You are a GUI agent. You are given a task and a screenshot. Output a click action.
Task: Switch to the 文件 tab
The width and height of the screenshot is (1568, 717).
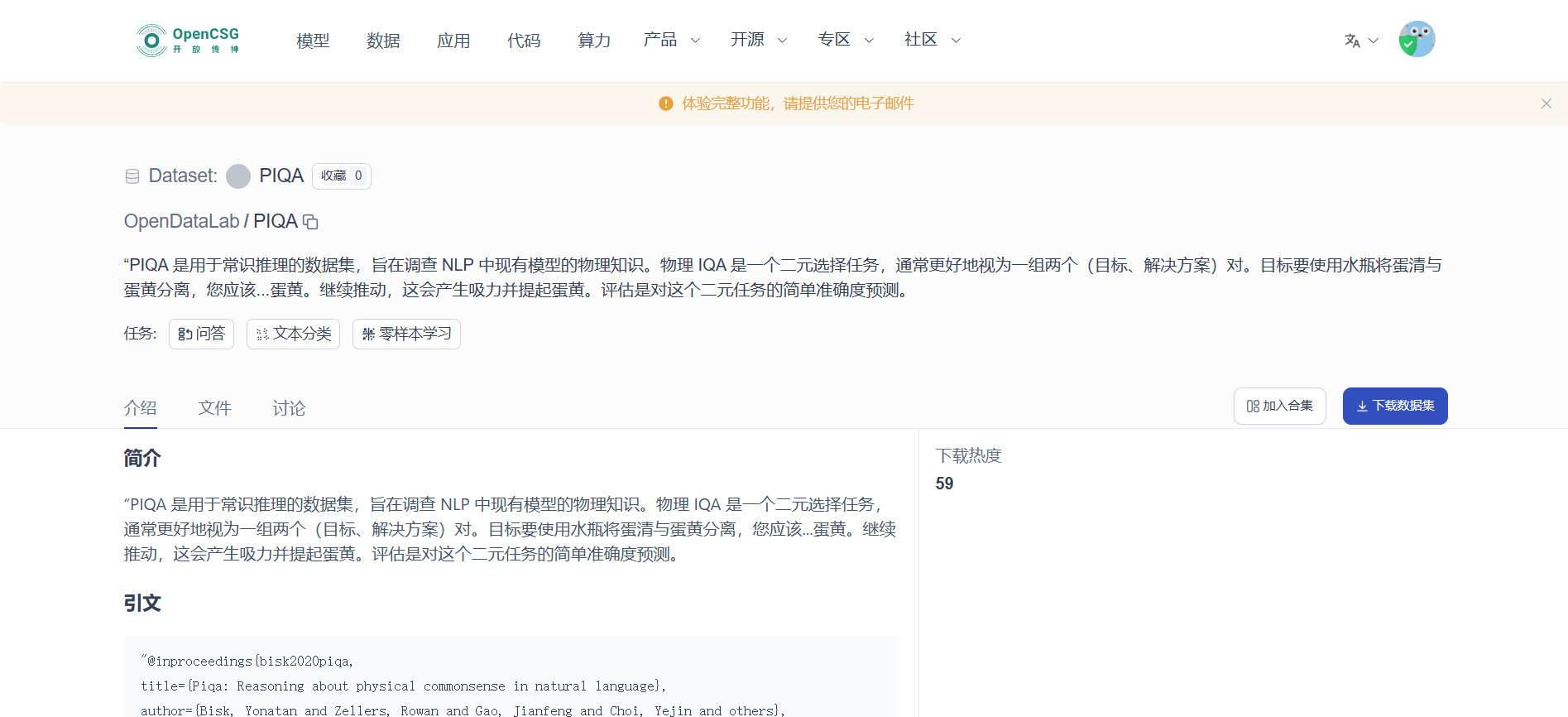tap(215, 408)
